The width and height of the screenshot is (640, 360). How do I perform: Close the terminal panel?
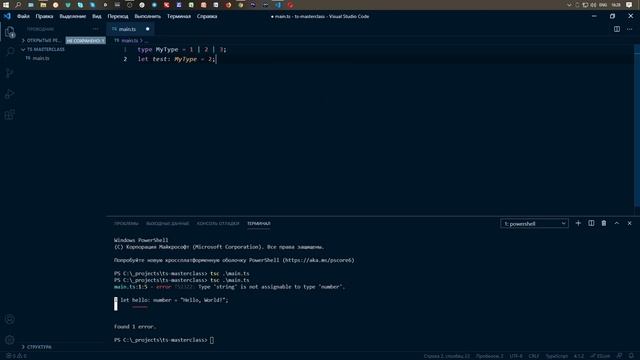tap(629, 223)
